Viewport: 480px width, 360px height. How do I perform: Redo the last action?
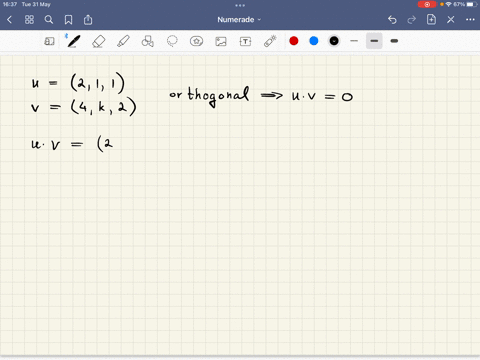pyautogui.click(x=412, y=20)
